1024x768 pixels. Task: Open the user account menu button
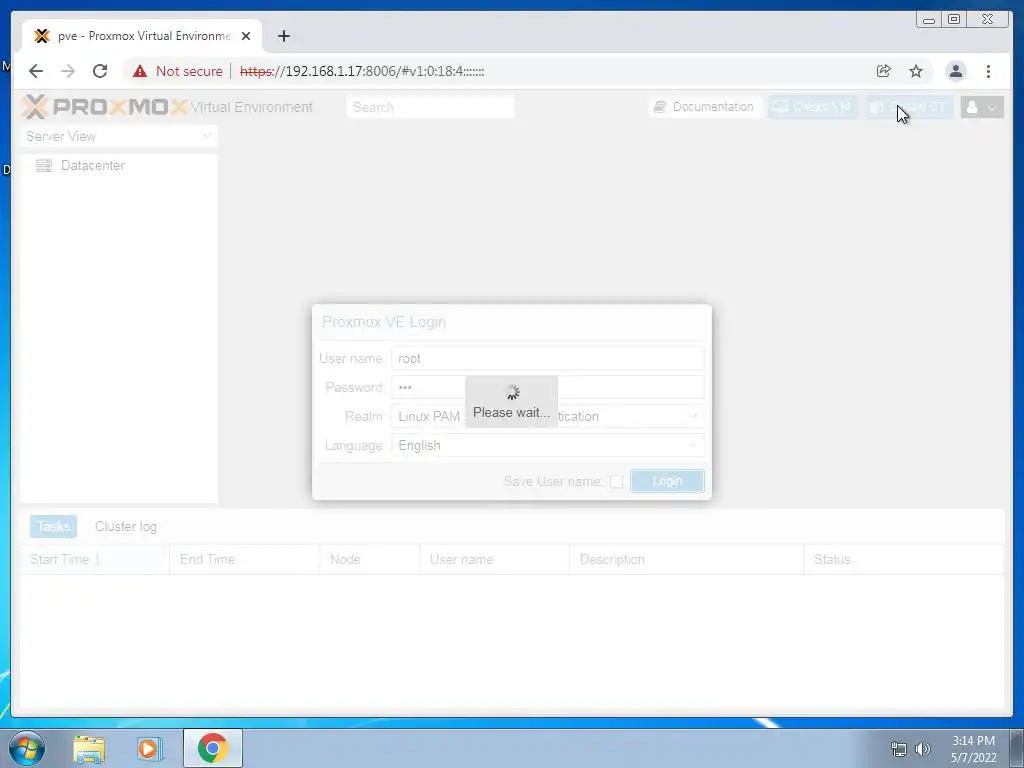[x=982, y=107]
